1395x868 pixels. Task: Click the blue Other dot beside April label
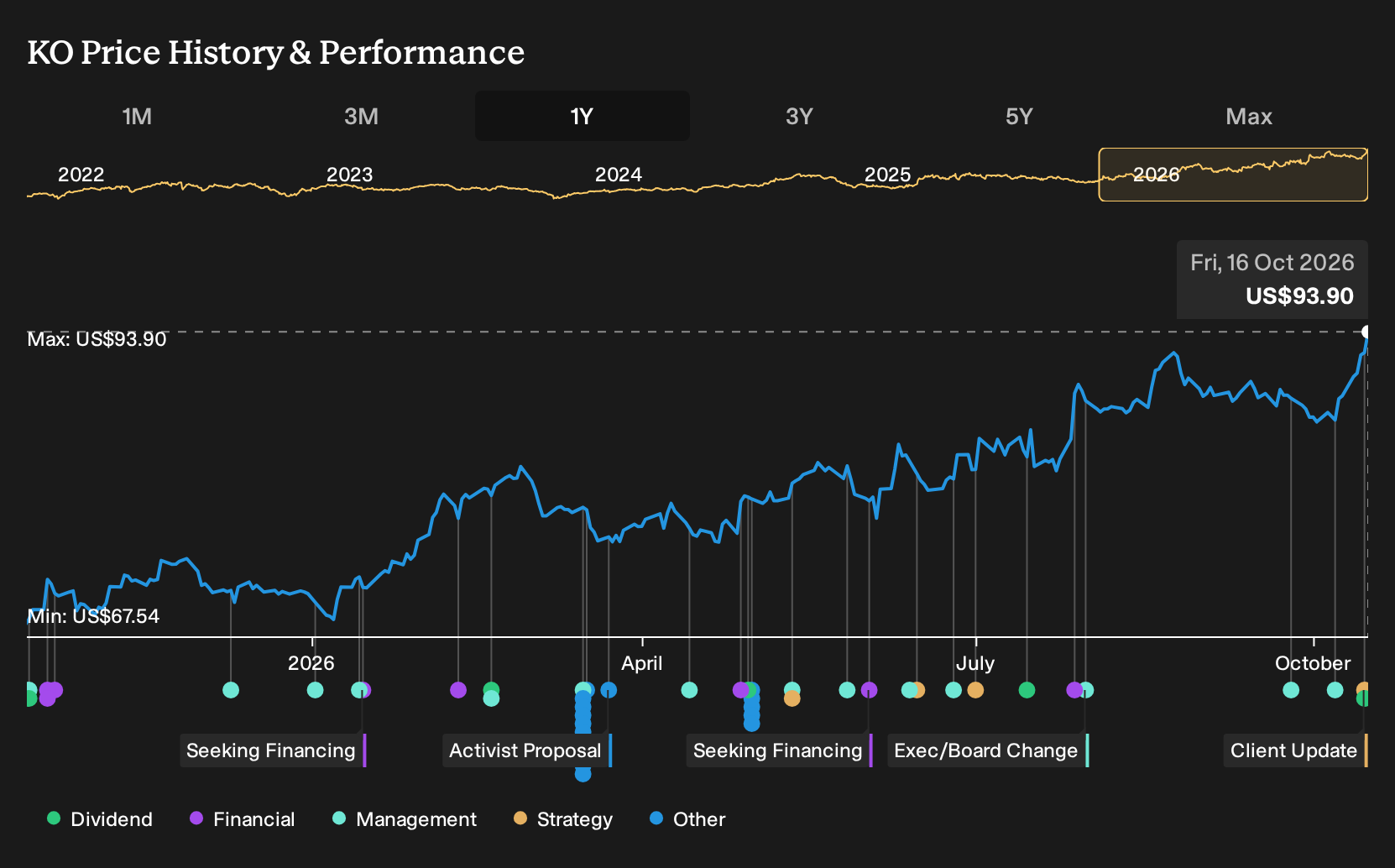[609, 690]
